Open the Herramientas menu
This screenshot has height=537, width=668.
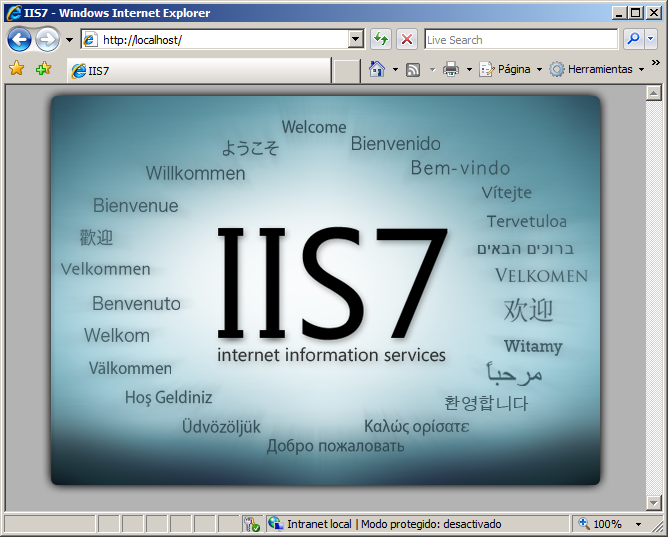[x=597, y=69]
